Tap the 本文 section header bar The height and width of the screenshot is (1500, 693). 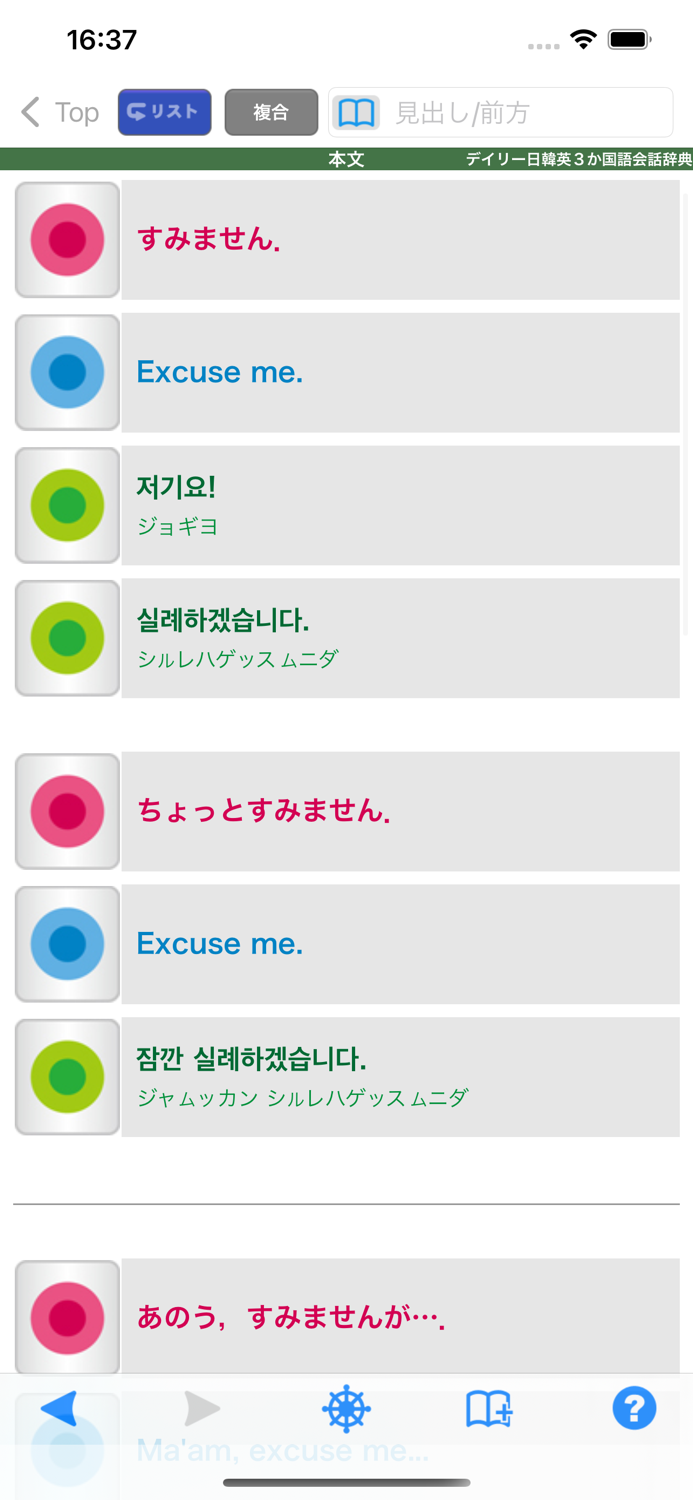click(x=346, y=159)
